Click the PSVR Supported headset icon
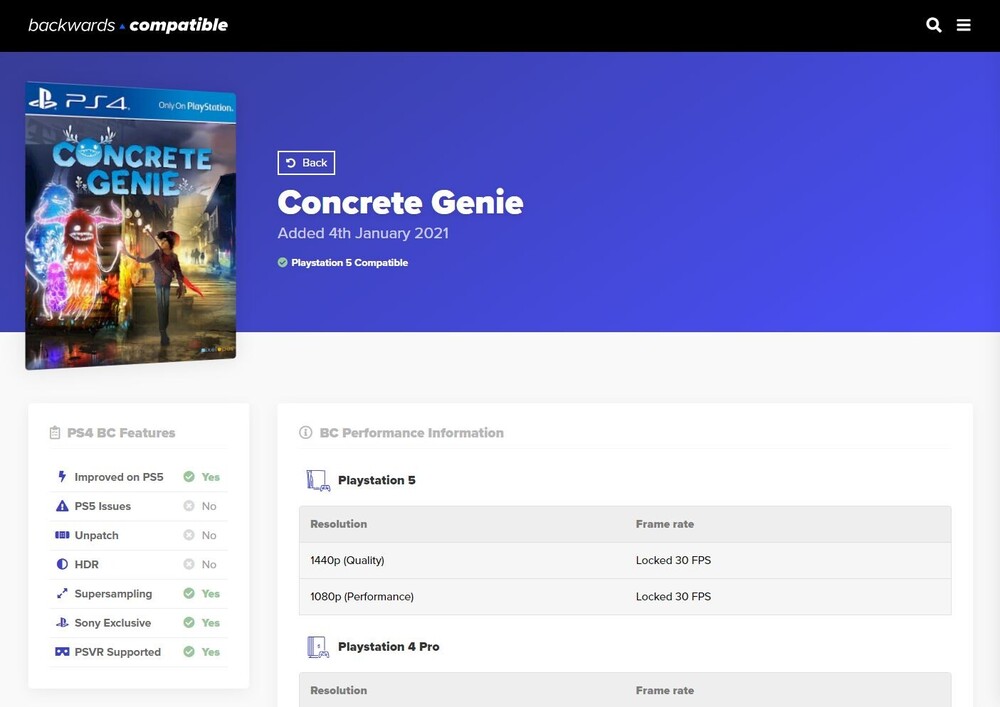The image size is (1000, 707). 62,652
